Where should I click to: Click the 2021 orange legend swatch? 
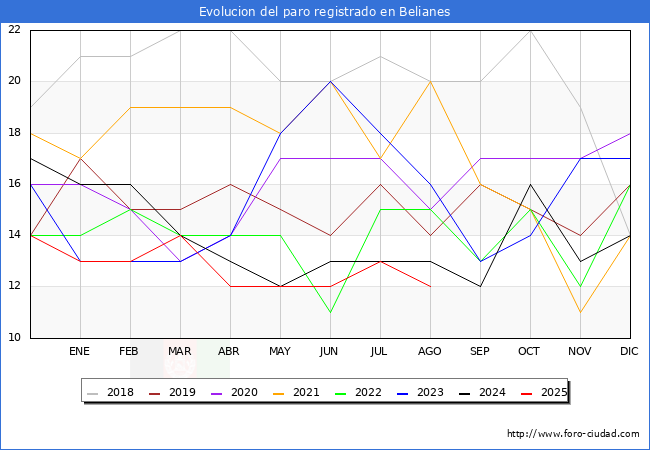279,393
